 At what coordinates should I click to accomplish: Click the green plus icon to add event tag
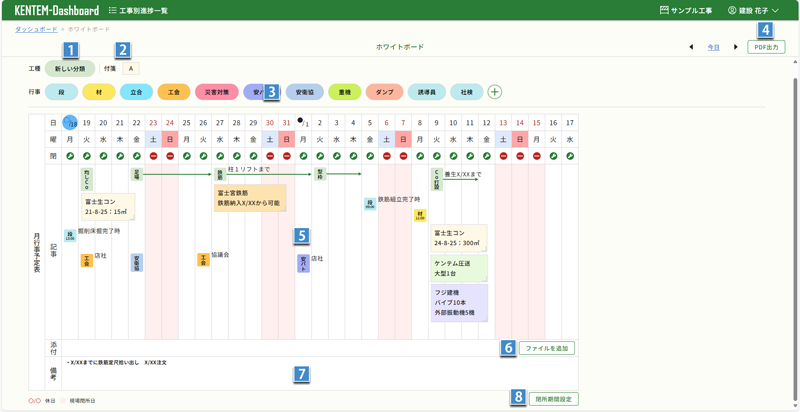click(x=494, y=92)
